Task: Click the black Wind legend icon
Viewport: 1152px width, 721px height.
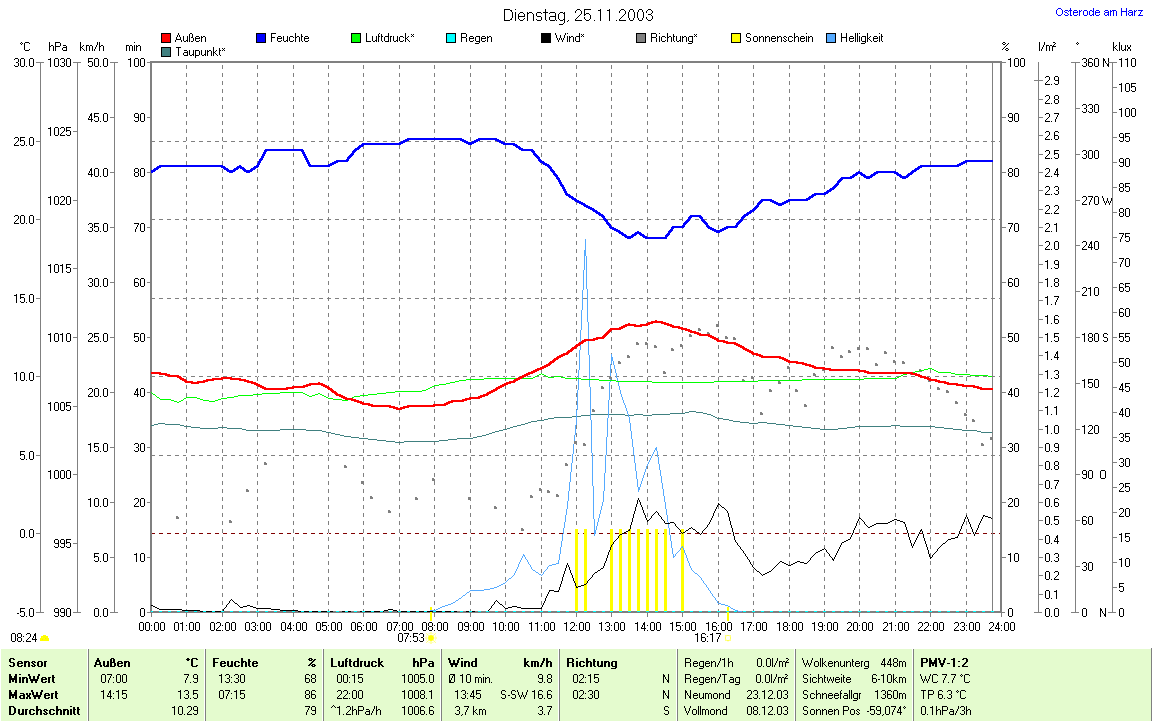Action: (x=545, y=38)
